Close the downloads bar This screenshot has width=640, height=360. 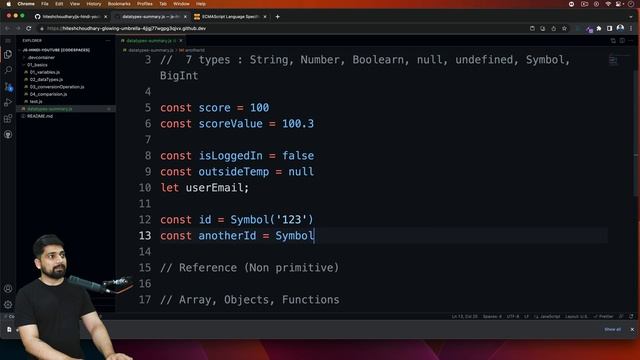tap(632, 329)
